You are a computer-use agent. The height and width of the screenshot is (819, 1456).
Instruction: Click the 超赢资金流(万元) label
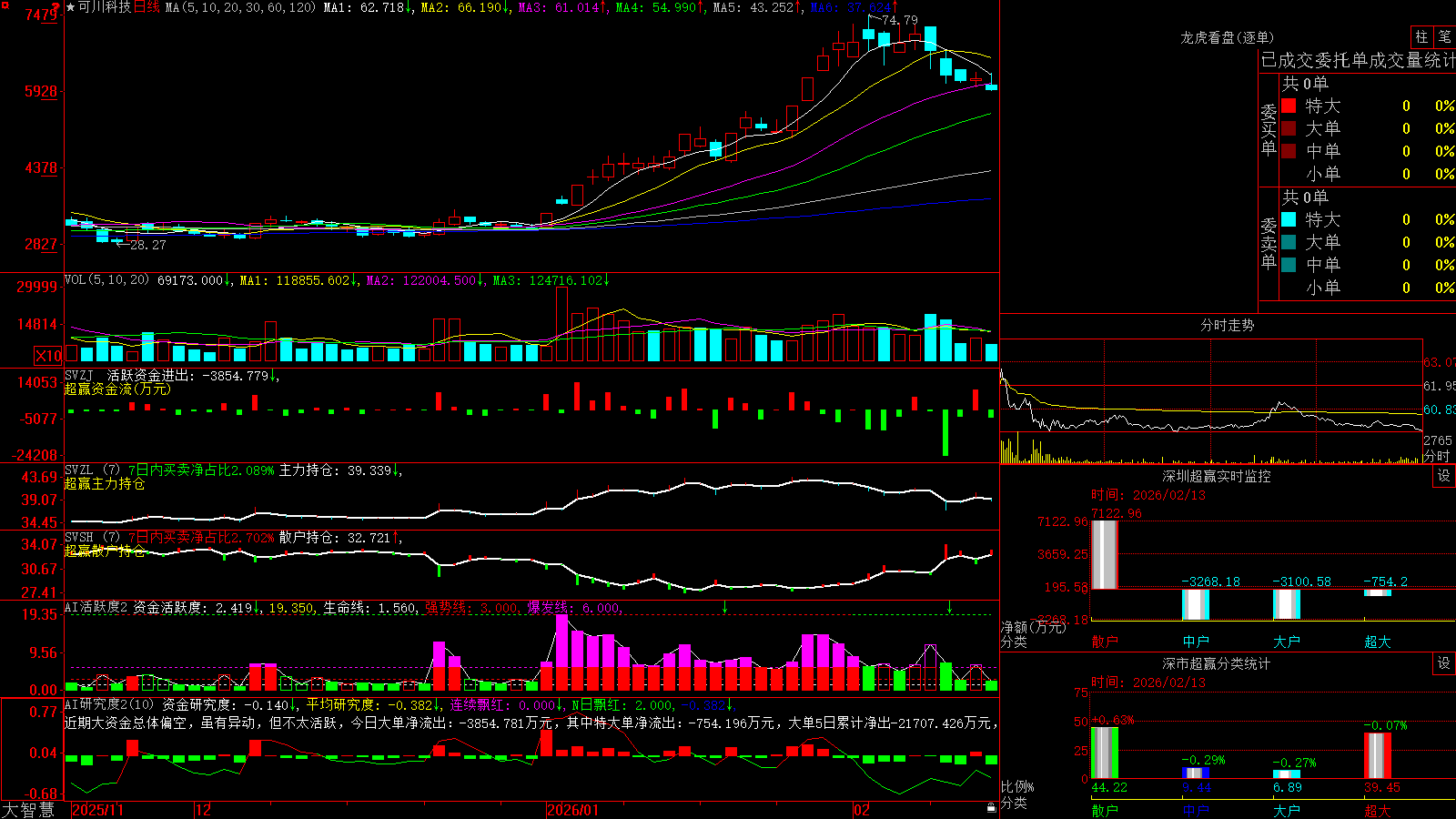(117, 389)
